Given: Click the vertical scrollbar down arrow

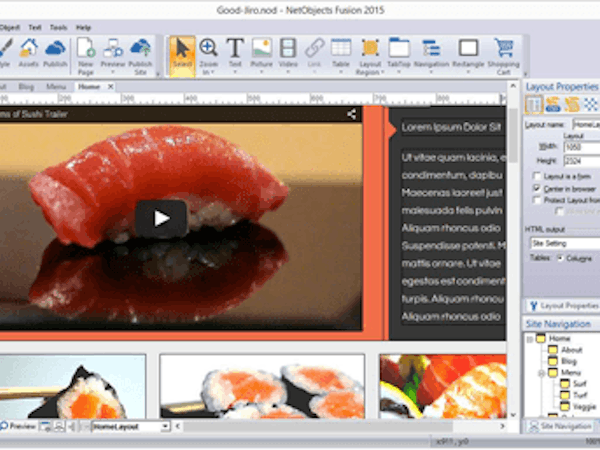Looking at the screenshot, I should tap(513, 415).
